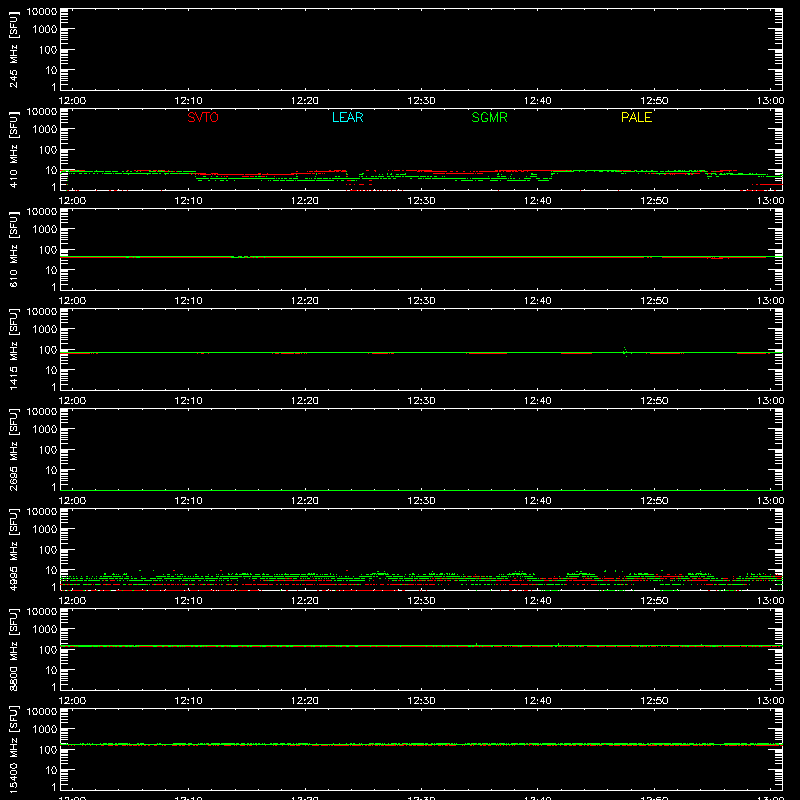The width and height of the screenshot is (800, 800).
Task: Click 12:50 time label under 8800 MHz plot
Action: coord(654,701)
